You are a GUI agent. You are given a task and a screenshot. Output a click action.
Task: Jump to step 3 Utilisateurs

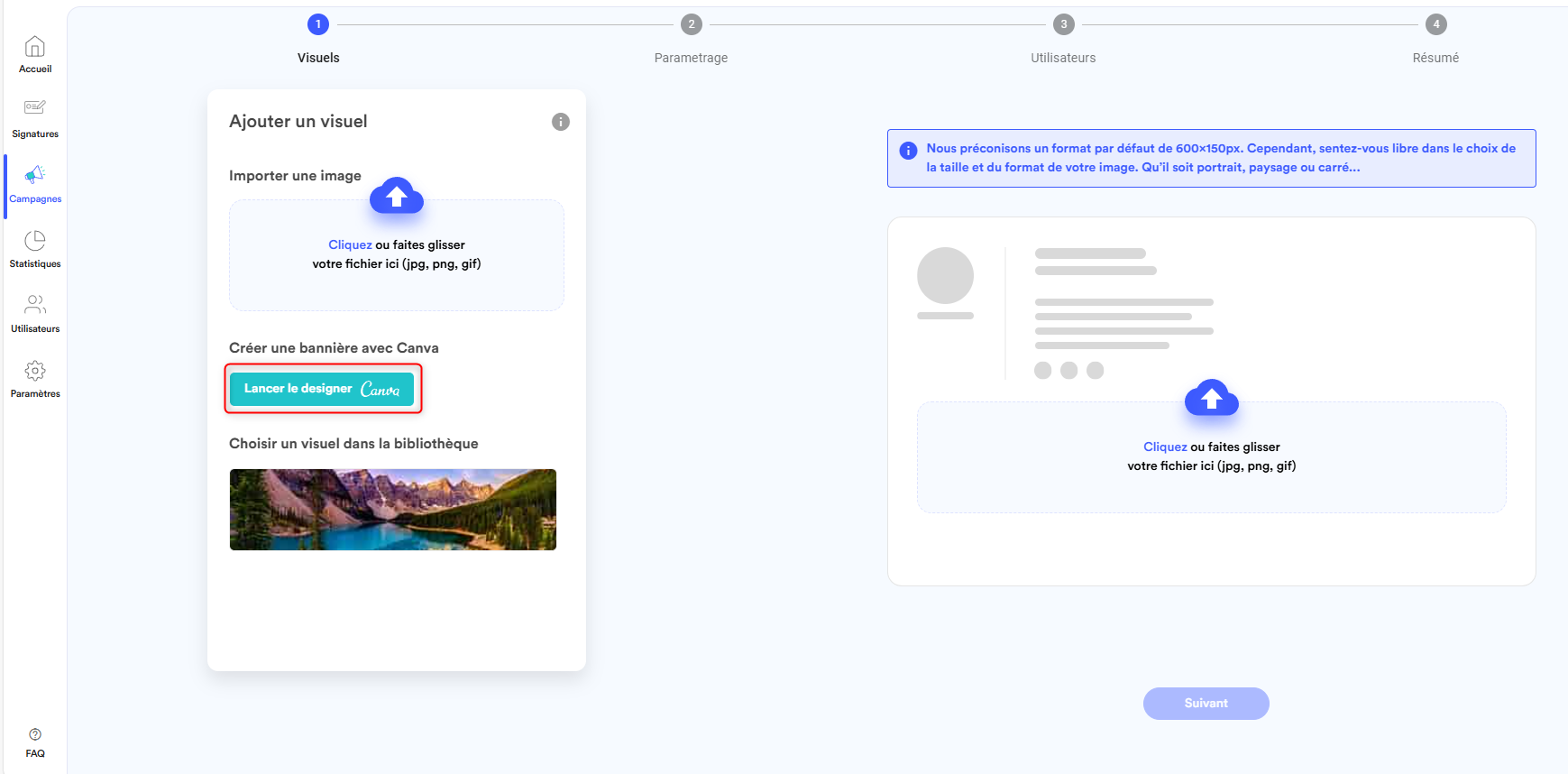click(1063, 24)
